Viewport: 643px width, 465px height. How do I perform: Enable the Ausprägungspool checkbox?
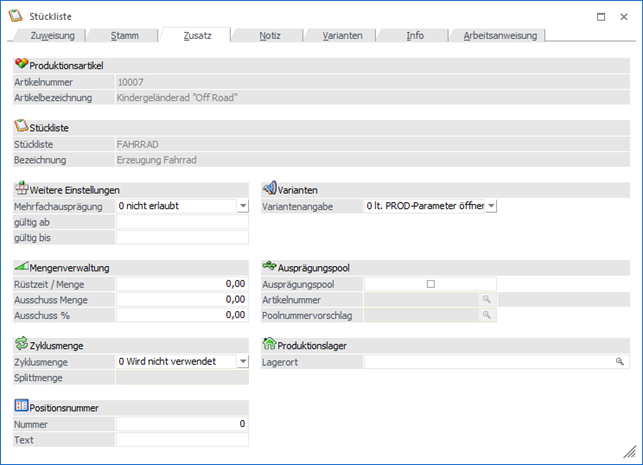(431, 284)
